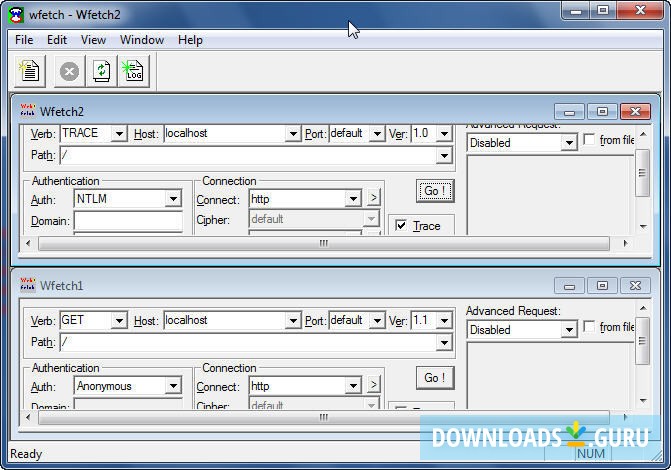Viewport: 671px width, 470px height.
Task: Open the Connect dropdown in Wfetch1
Action: click(353, 386)
